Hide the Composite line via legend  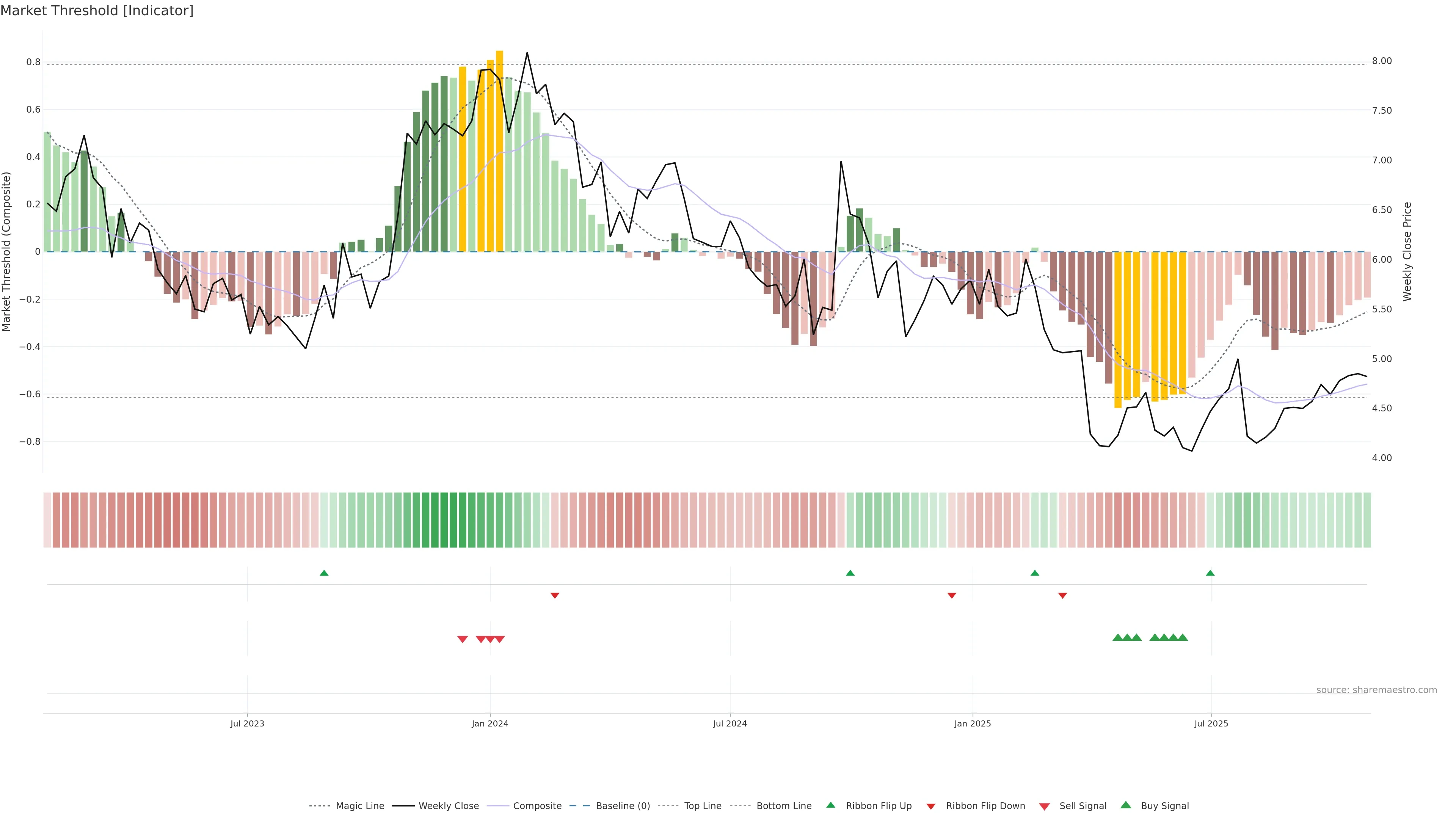[x=537, y=806]
